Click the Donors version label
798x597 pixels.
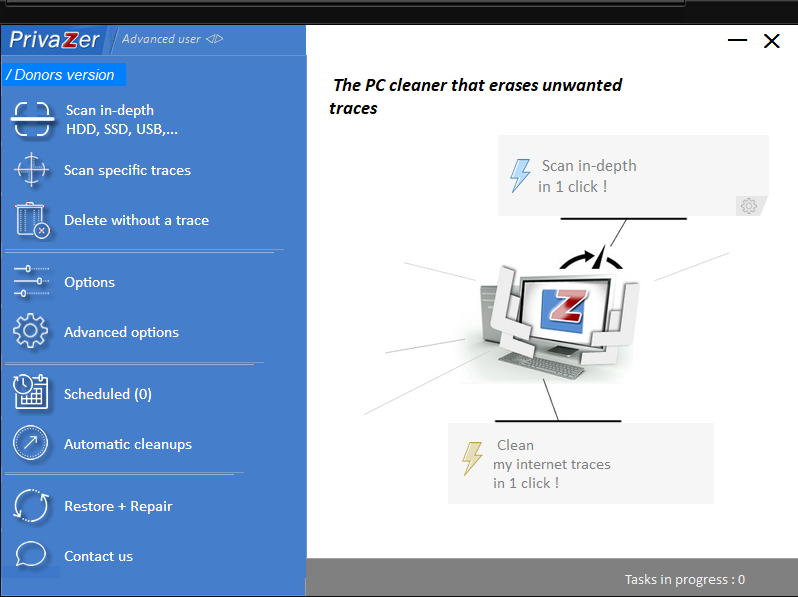click(x=64, y=75)
